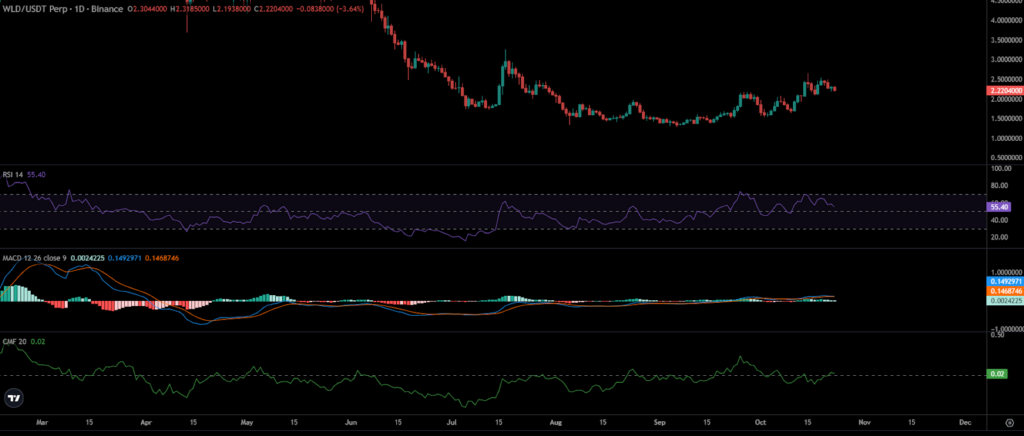Click the orange 0.1468746 signal axis label
The image size is (1024, 436).
tap(1005, 290)
